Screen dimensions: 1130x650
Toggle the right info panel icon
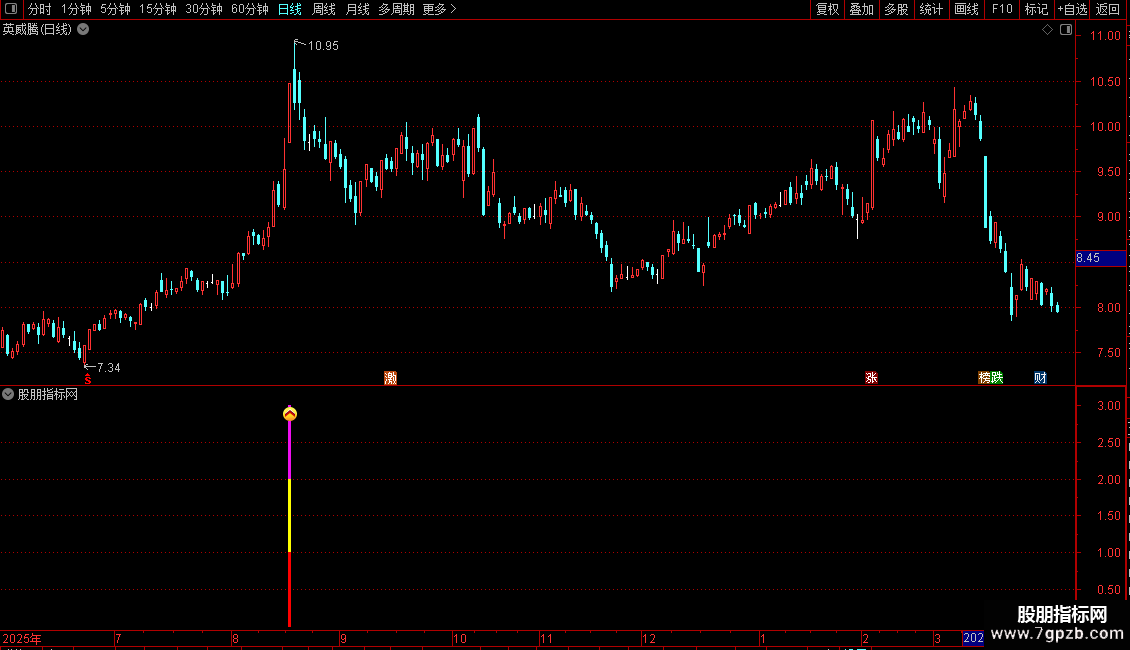1066,30
